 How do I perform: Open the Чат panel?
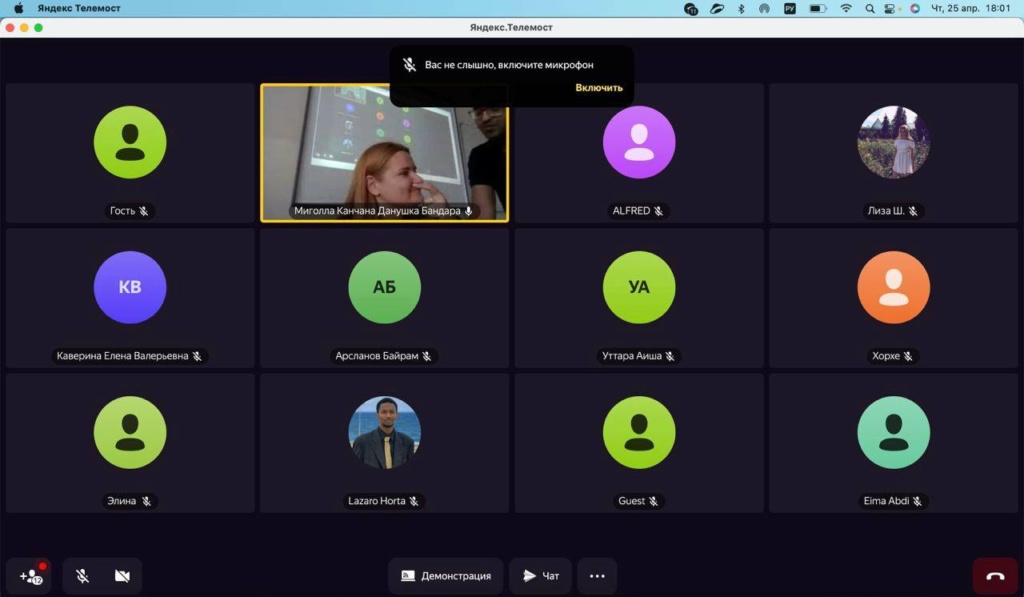541,575
